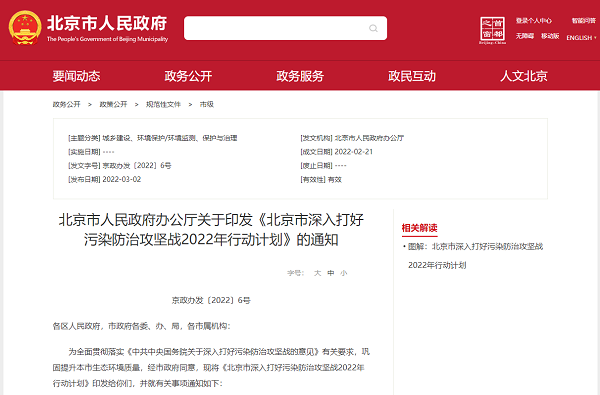Switch to 无障碍 accessibility mode

tap(525, 36)
